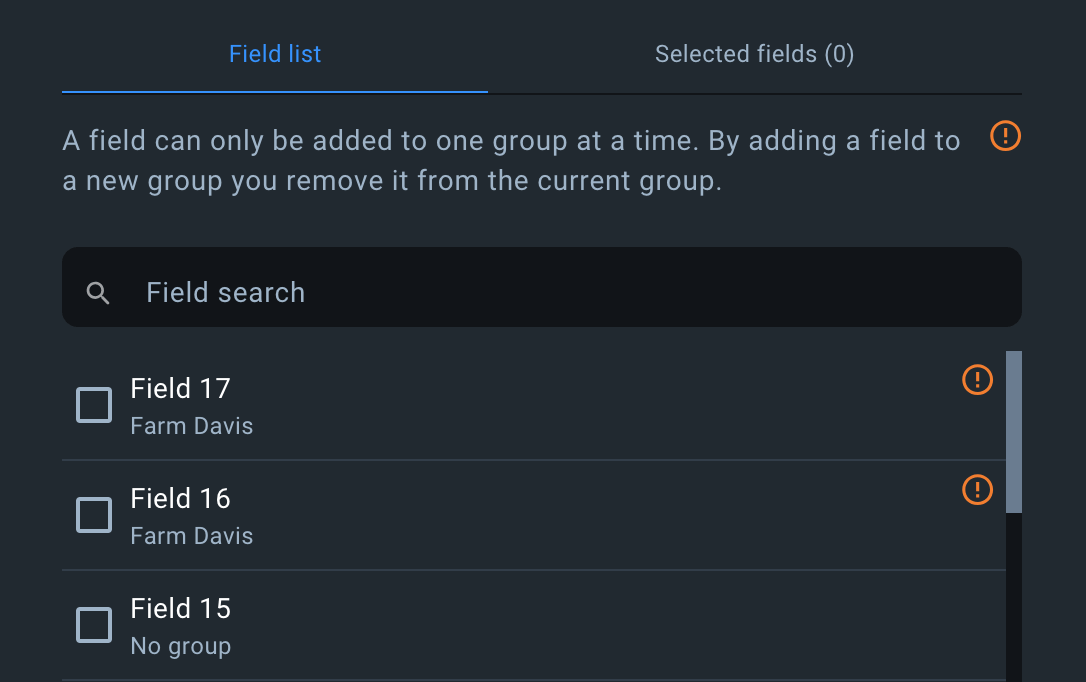Click the Farm Davis label under Field 17
Image resolution: width=1086 pixels, height=682 pixels.
click(191, 425)
